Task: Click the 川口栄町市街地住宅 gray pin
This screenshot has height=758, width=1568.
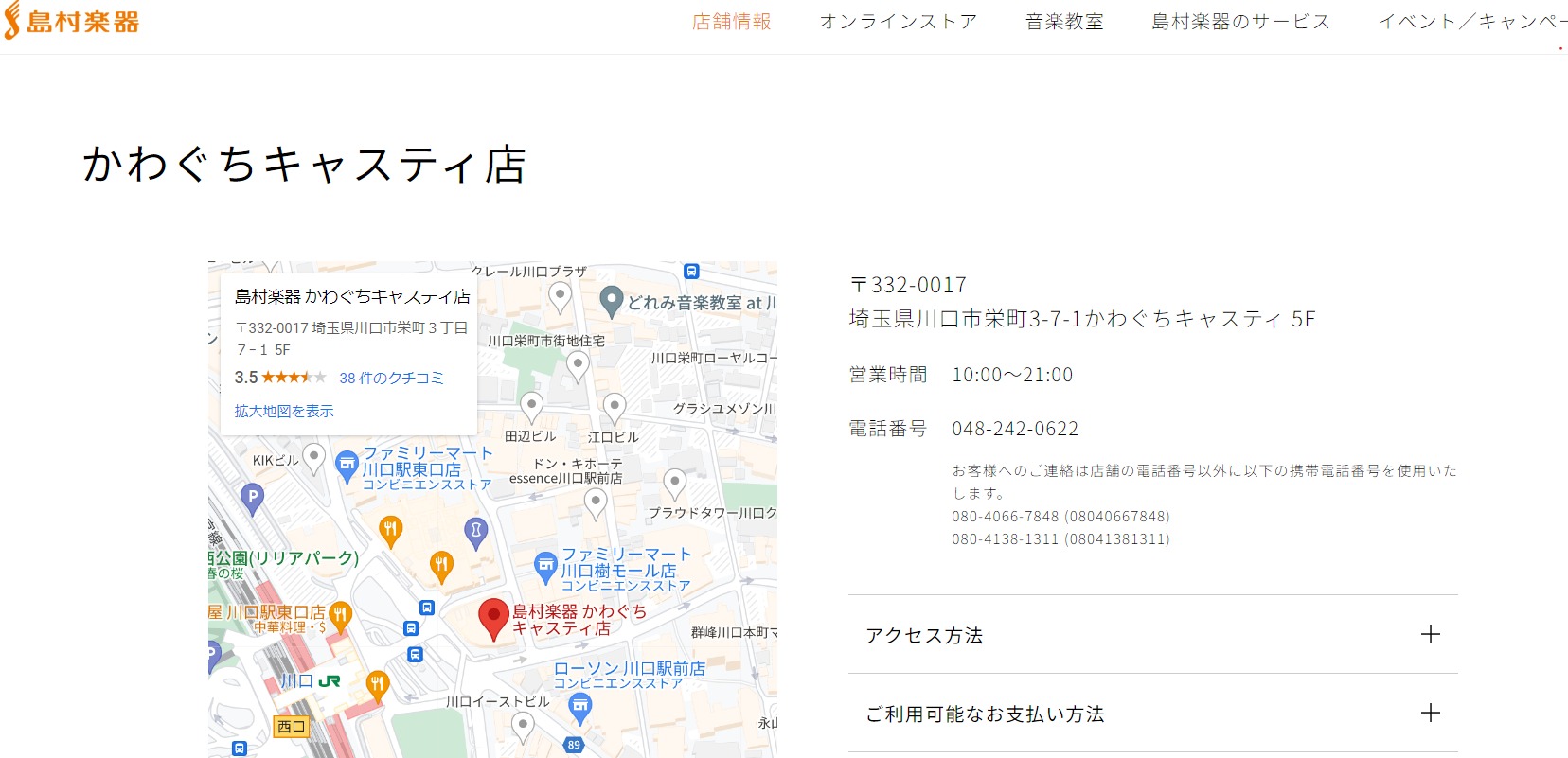Action: tap(578, 365)
